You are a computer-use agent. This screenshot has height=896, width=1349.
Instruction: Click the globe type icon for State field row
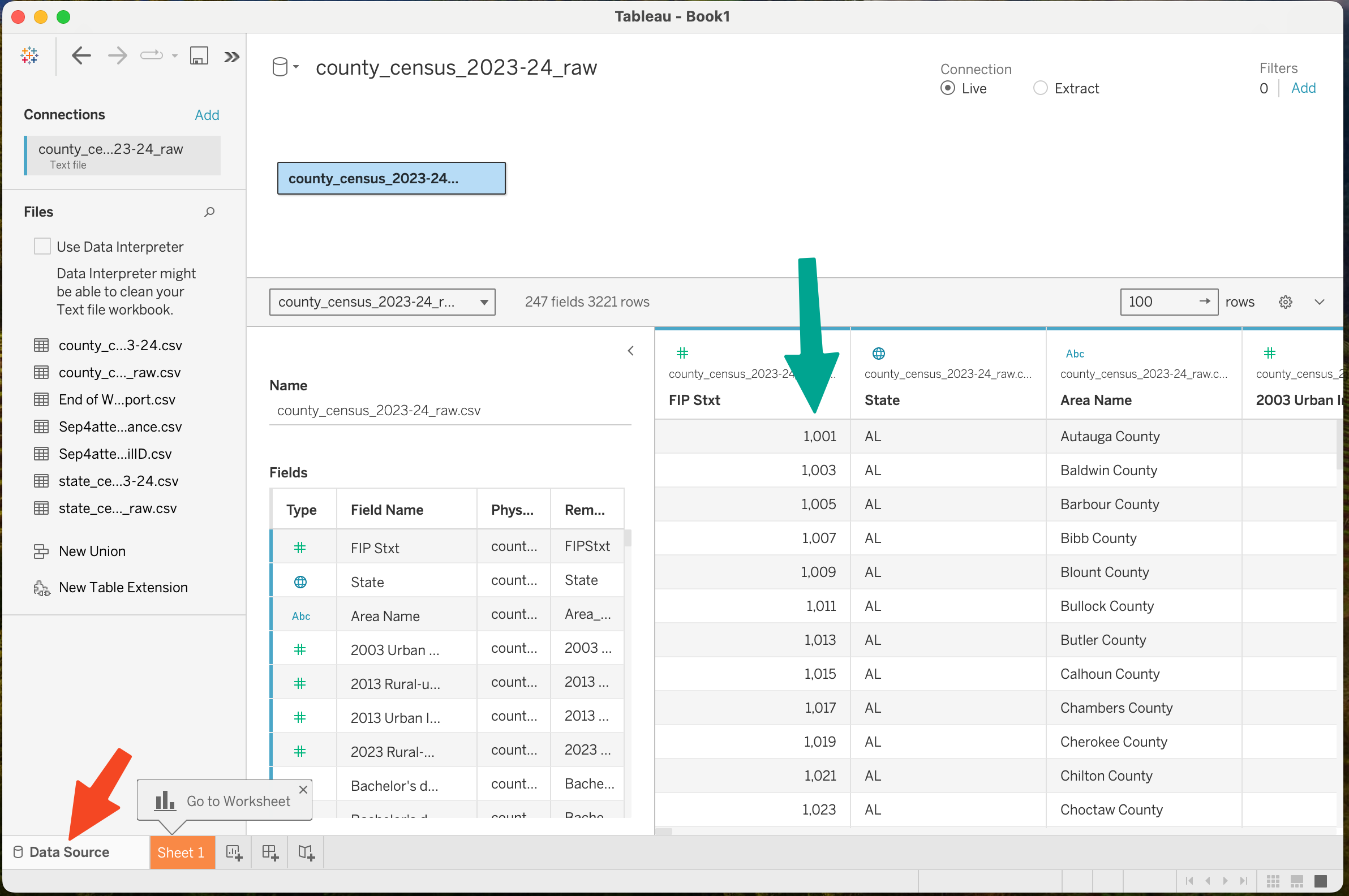[300, 581]
